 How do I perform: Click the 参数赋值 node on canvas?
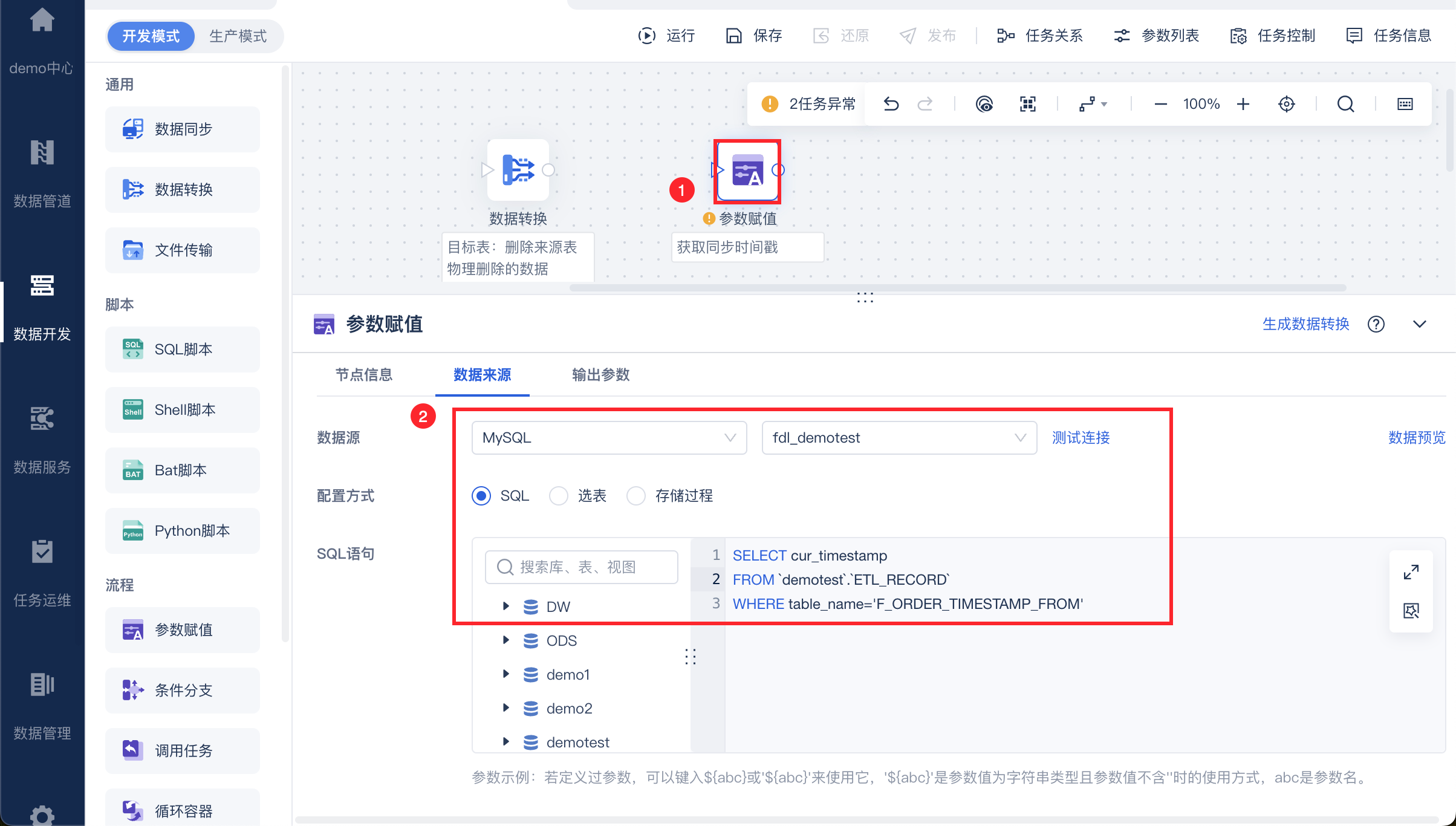[x=747, y=171]
